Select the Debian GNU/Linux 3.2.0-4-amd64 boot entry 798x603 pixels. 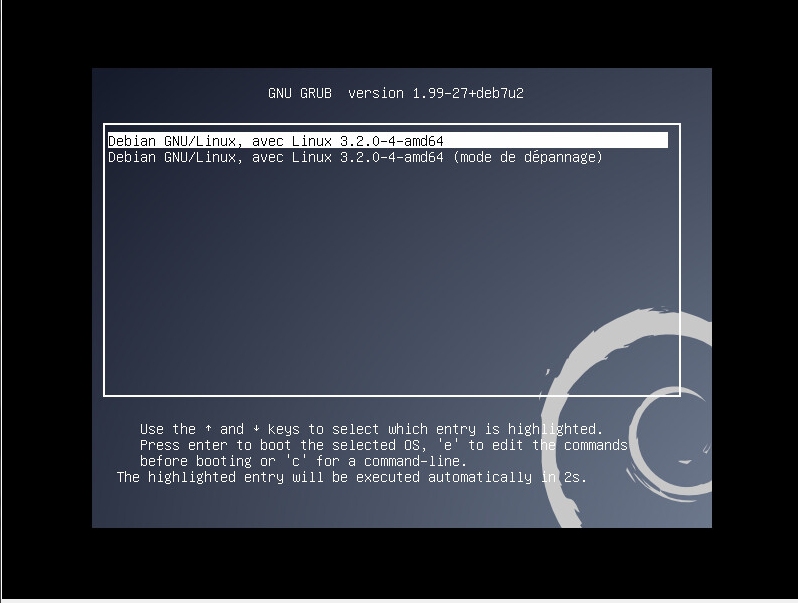(388, 140)
